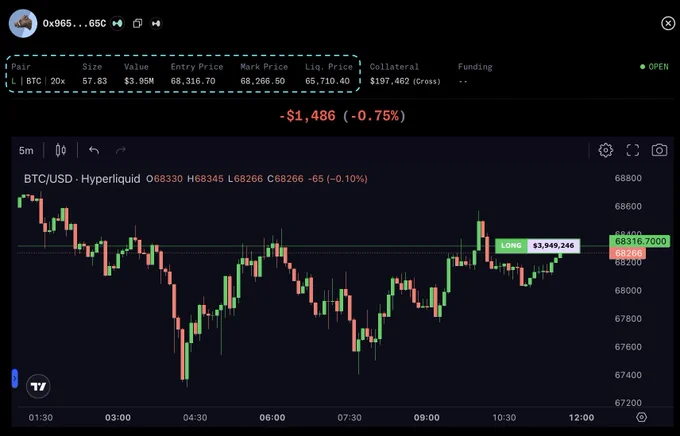The width and height of the screenshot is (680, 436).
Task: Click the Entry Price column header
Action: (197, 67)
